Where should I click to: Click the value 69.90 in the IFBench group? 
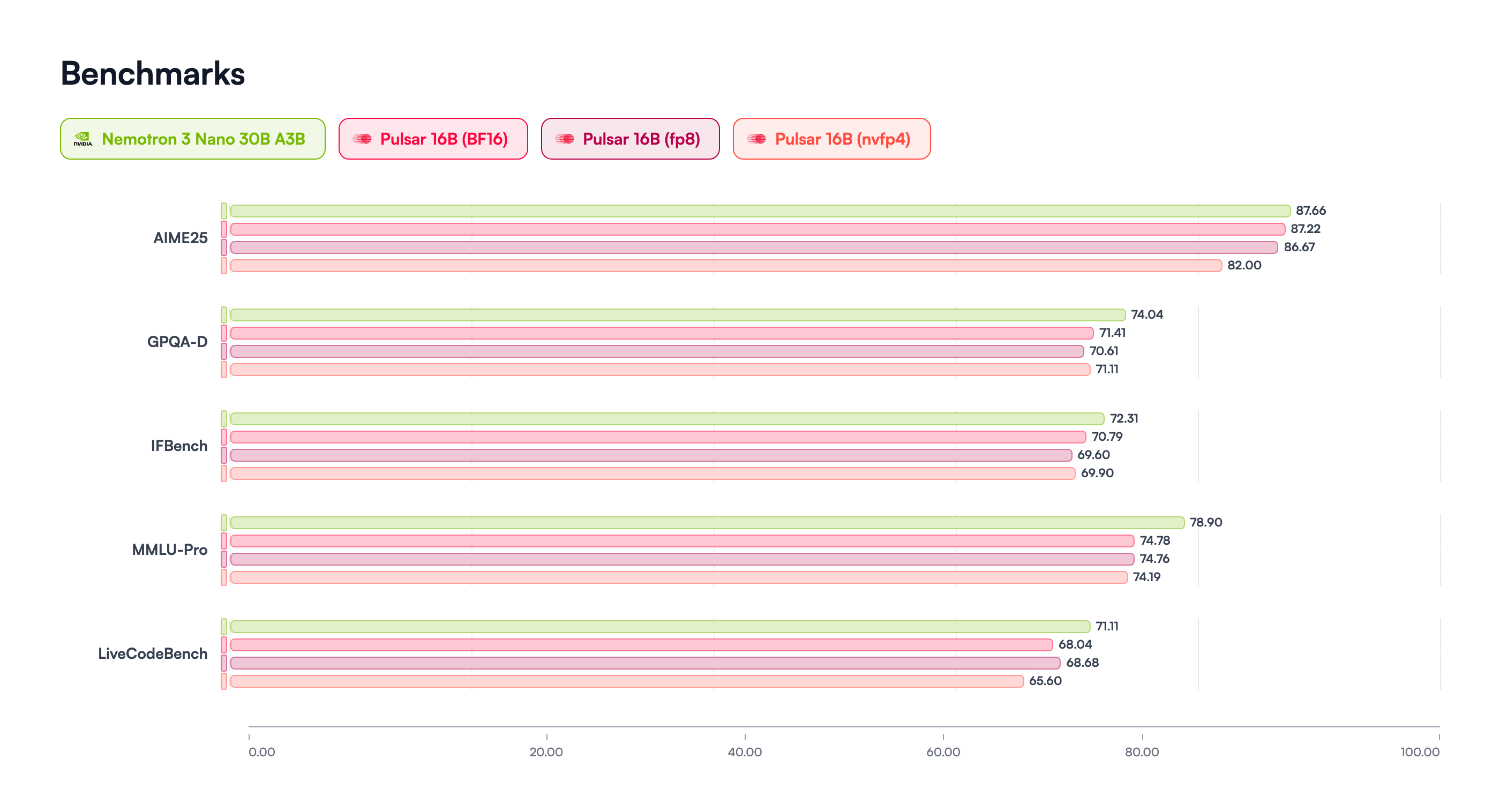tap(1098, 473)
